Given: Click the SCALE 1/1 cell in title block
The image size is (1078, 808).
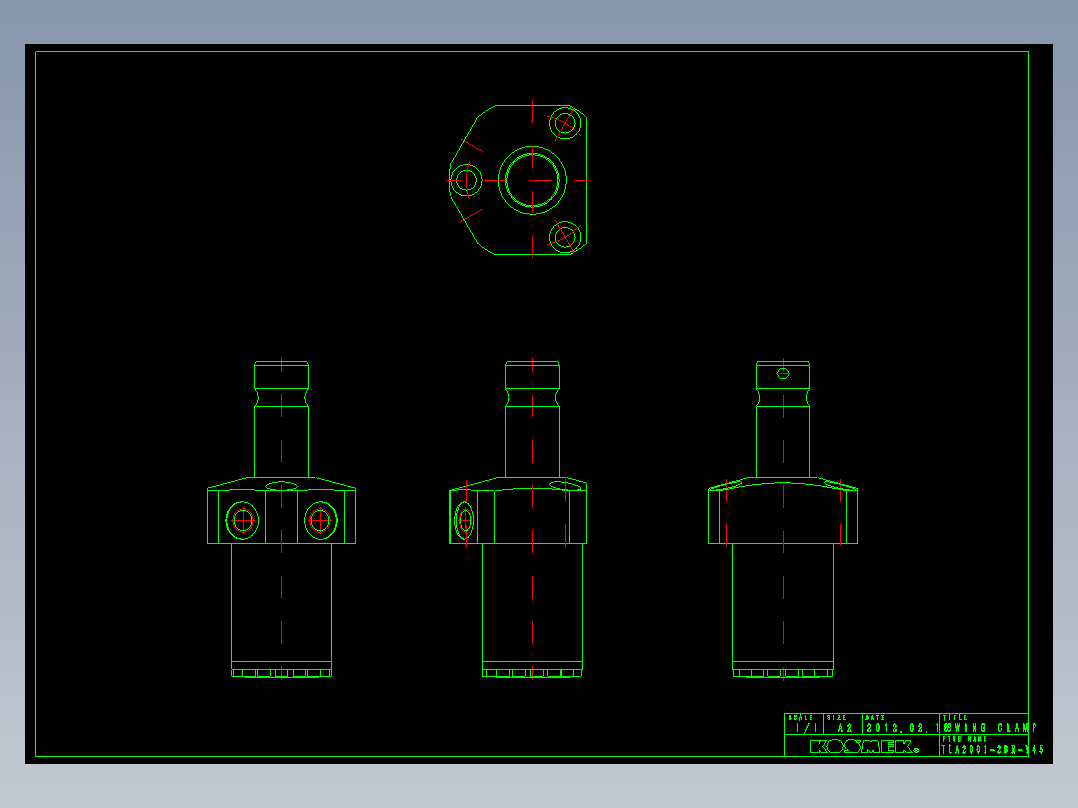Looking at the screenshot, I should 804,724.
